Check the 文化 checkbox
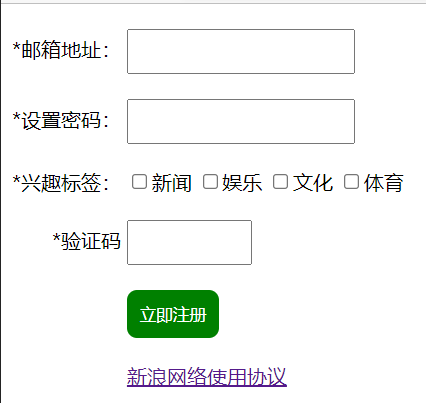The image size is (426, 403). [280, 182]
